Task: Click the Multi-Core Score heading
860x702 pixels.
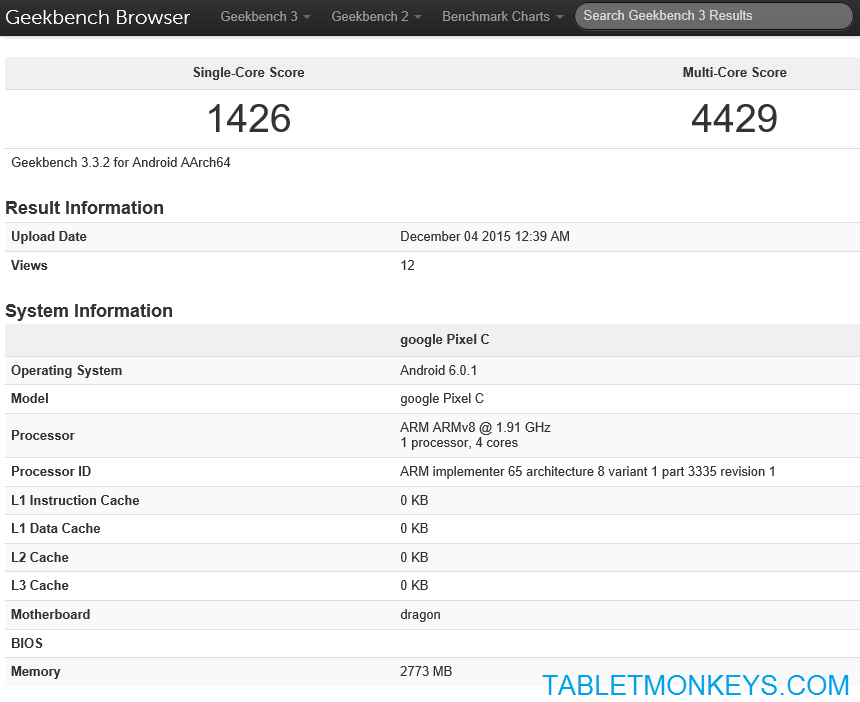Action: point(734,72)
